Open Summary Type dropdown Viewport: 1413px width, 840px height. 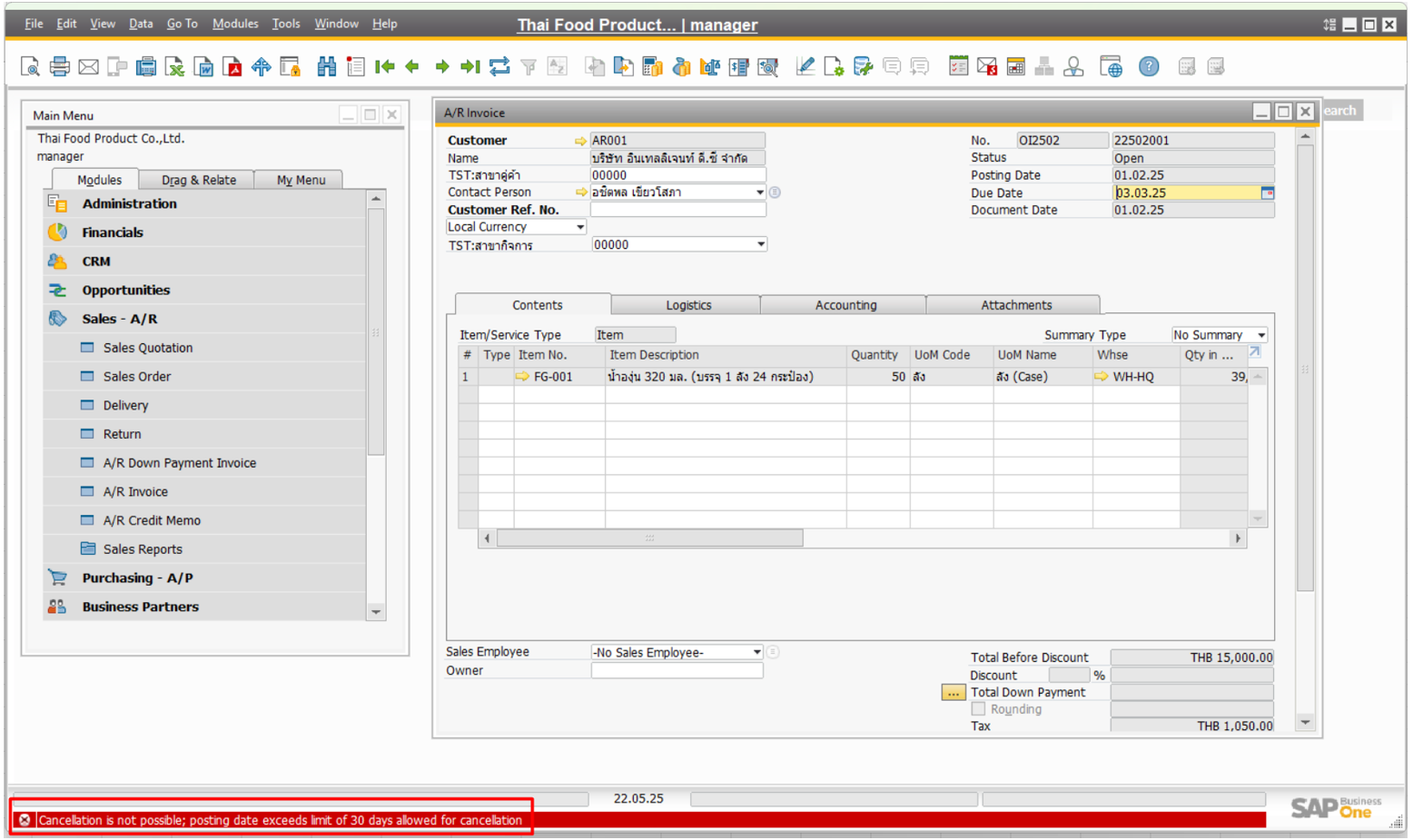click(1260, 335)
